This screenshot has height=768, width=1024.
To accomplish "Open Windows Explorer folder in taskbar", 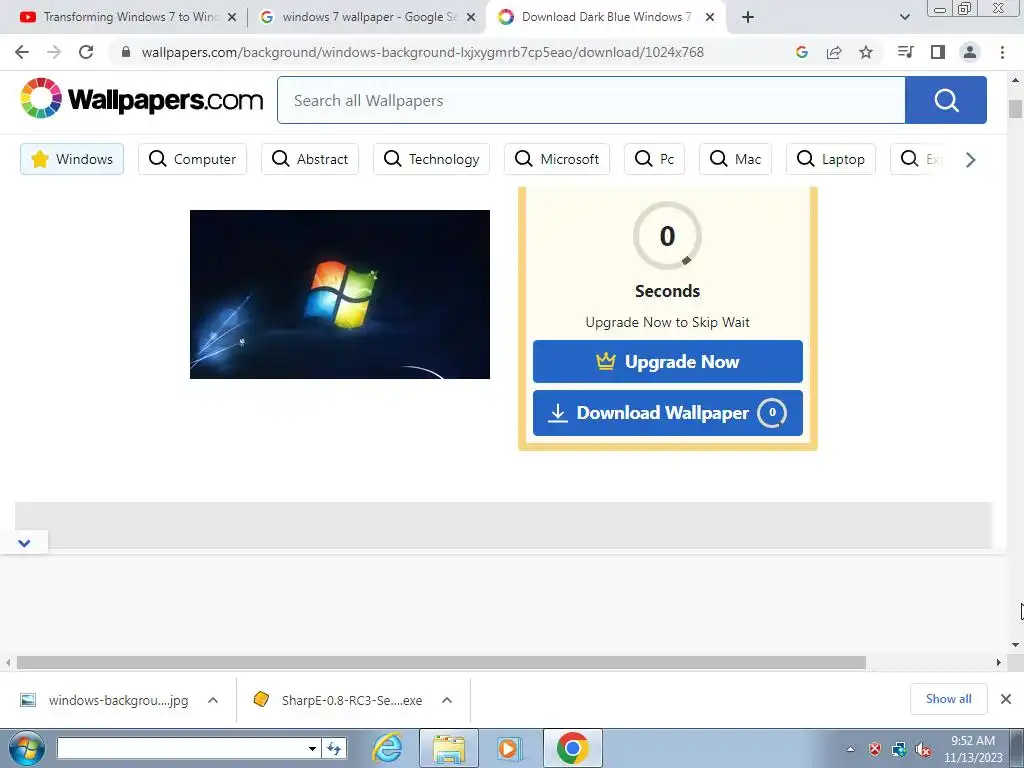I will pos(449,748).
